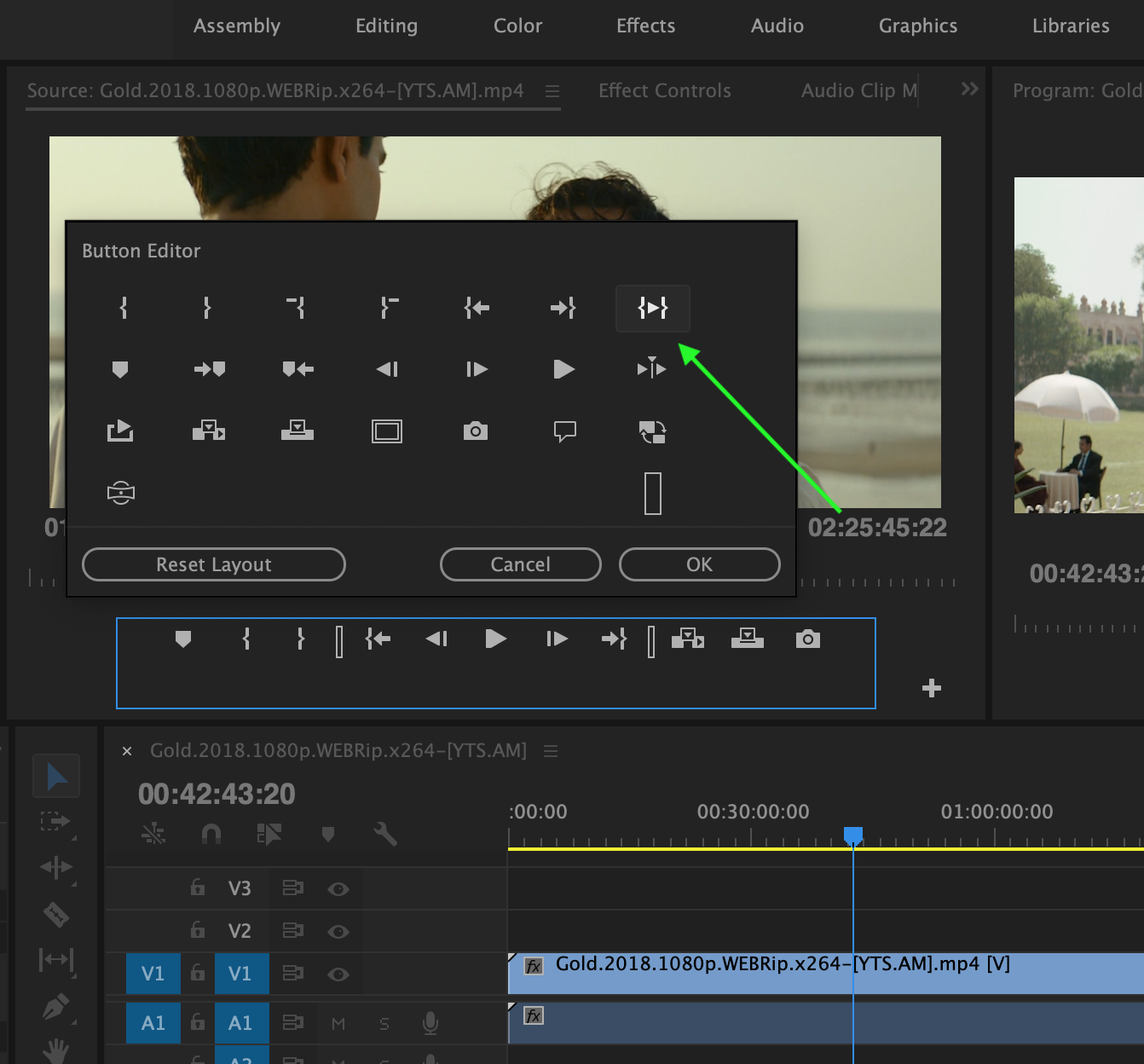Mute track A1 with M button

[x=338, y=1024]
